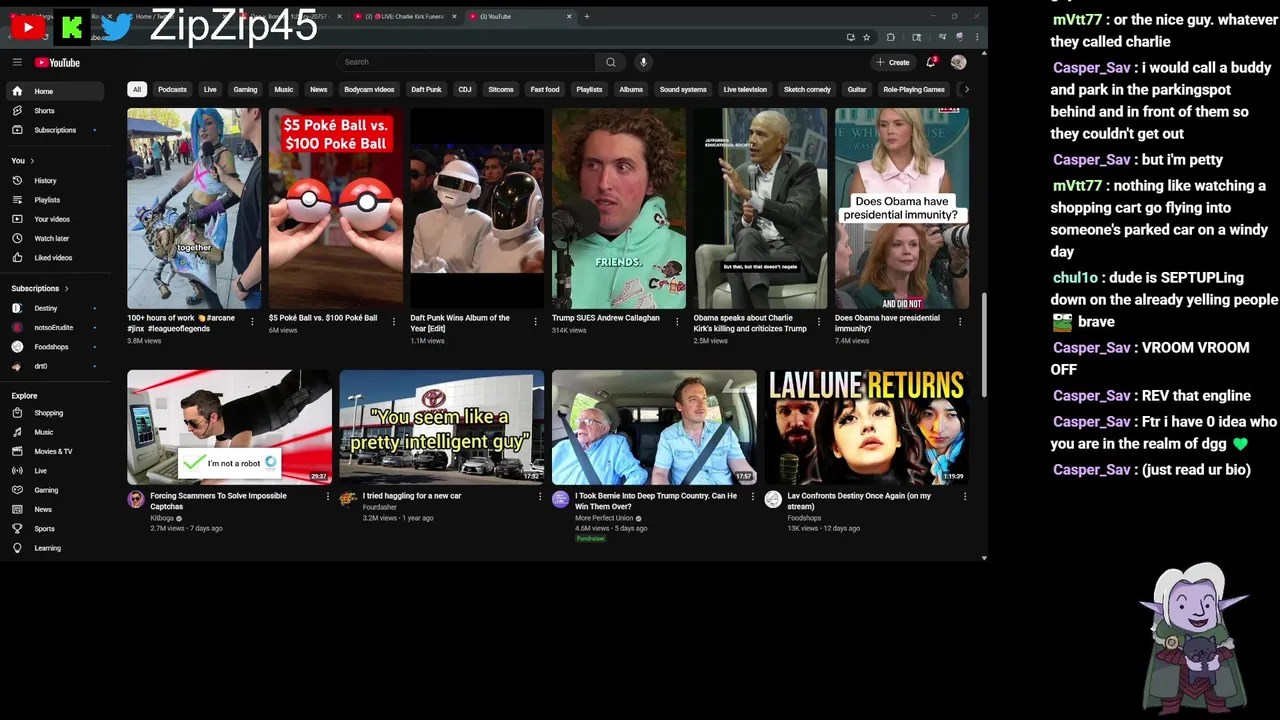Click the Create button
1280x720 pixels.
coord(893,62)
